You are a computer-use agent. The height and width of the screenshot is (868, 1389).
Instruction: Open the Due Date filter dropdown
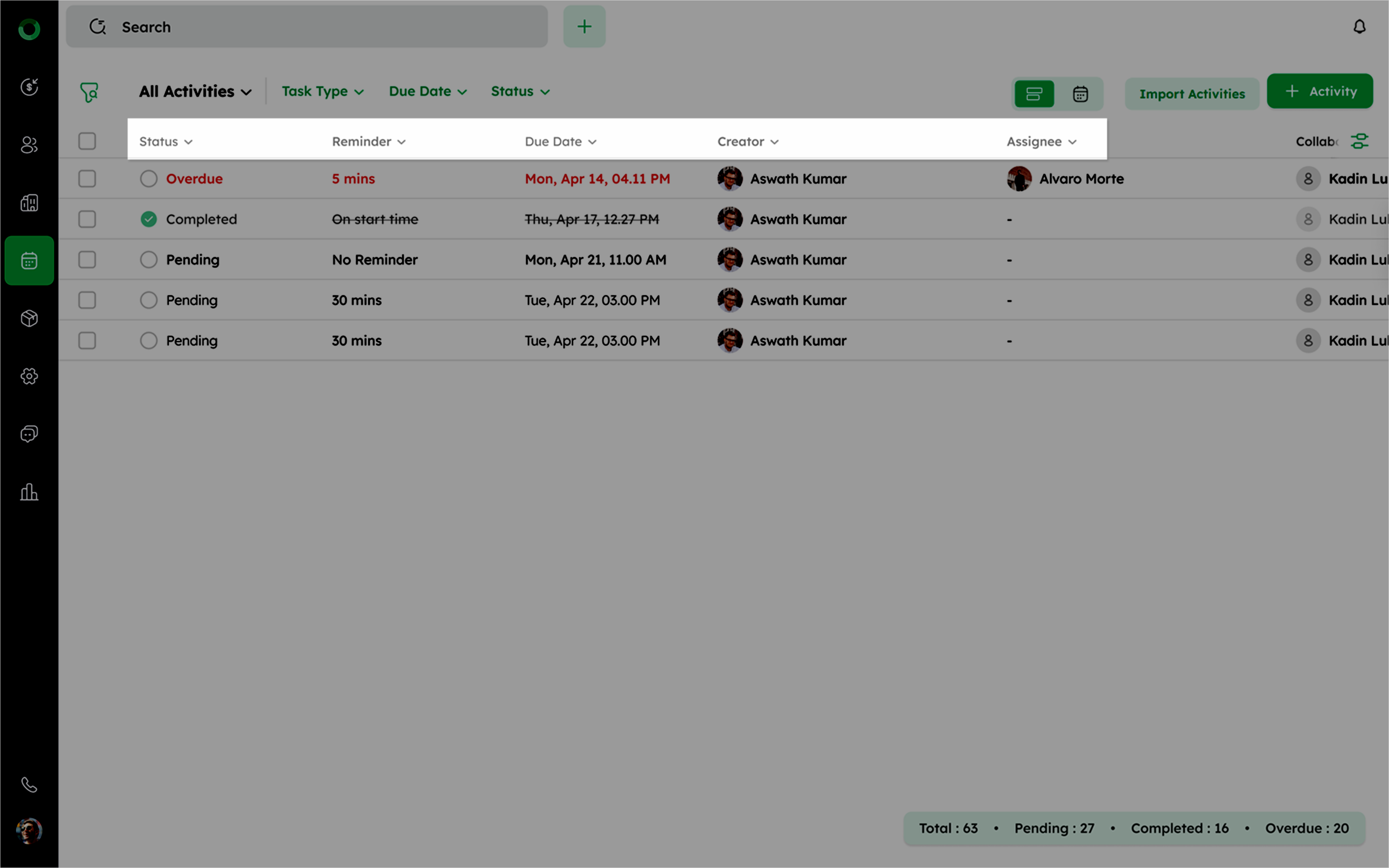click(428, 92)
